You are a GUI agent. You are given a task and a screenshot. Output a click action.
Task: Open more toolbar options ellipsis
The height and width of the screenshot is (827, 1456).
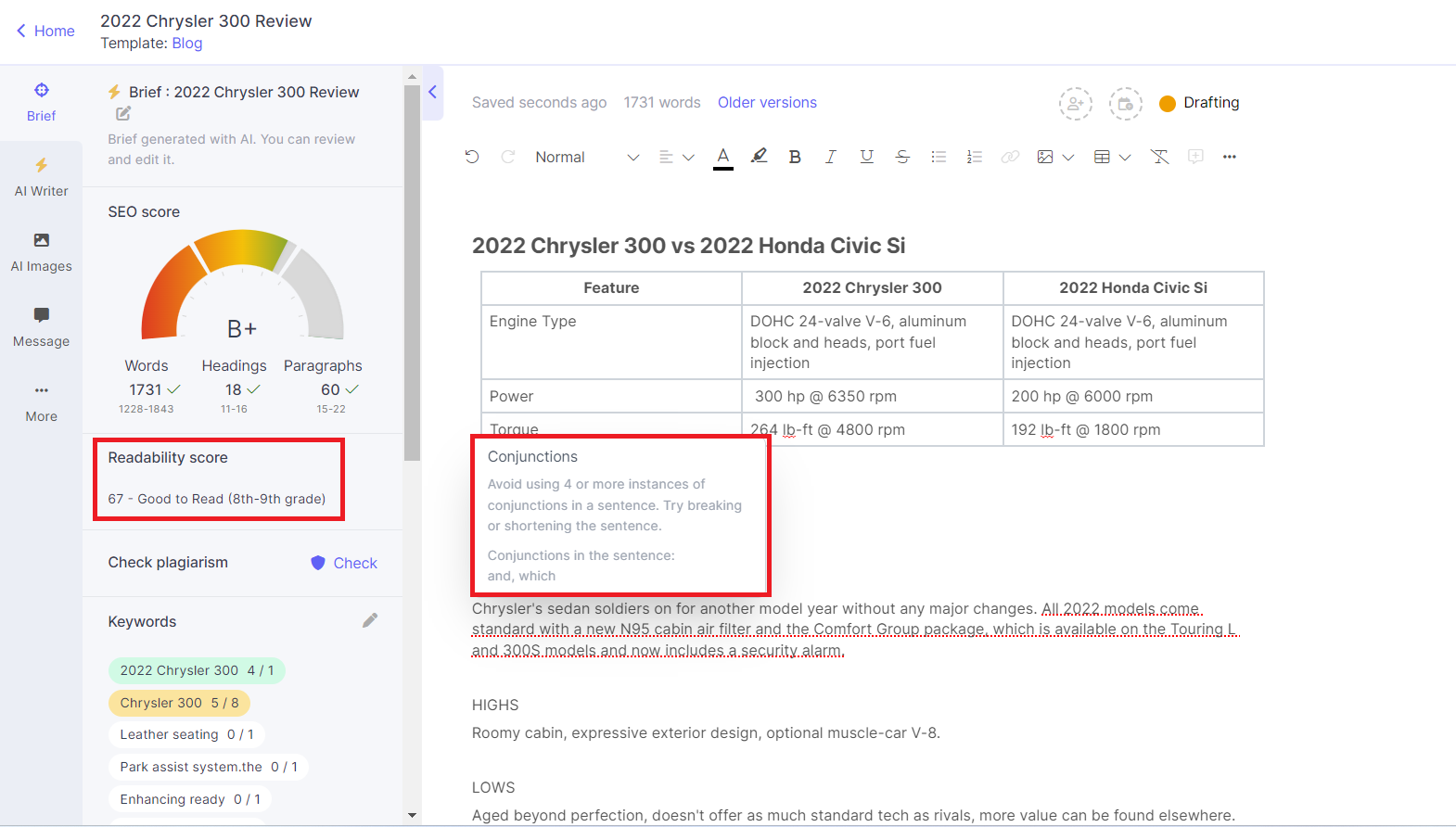(1230, 157)
